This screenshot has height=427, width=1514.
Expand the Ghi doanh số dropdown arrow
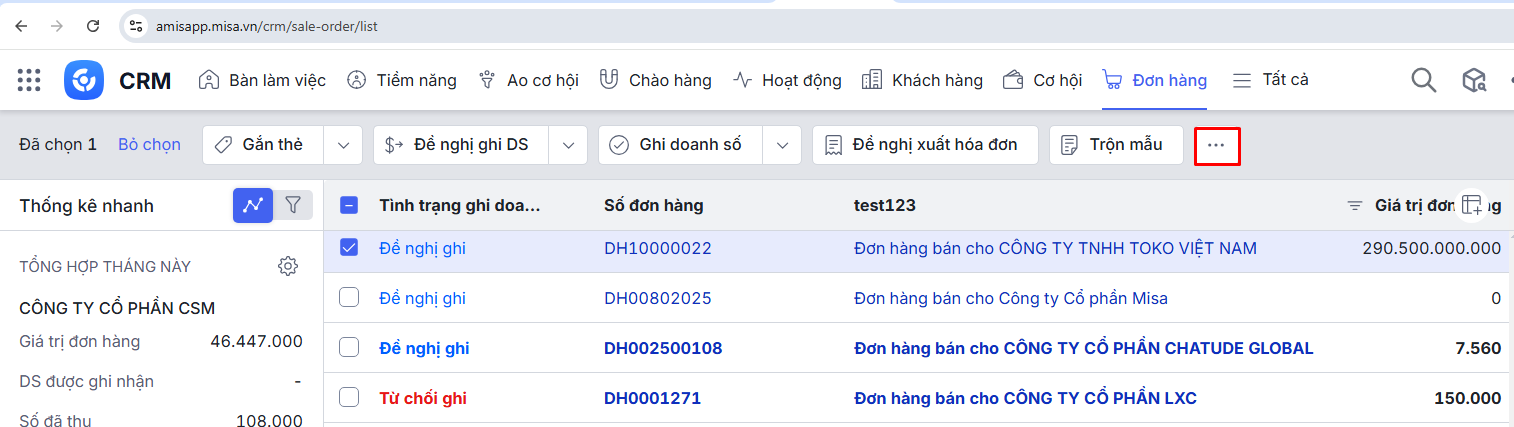(x=782, y=146)
